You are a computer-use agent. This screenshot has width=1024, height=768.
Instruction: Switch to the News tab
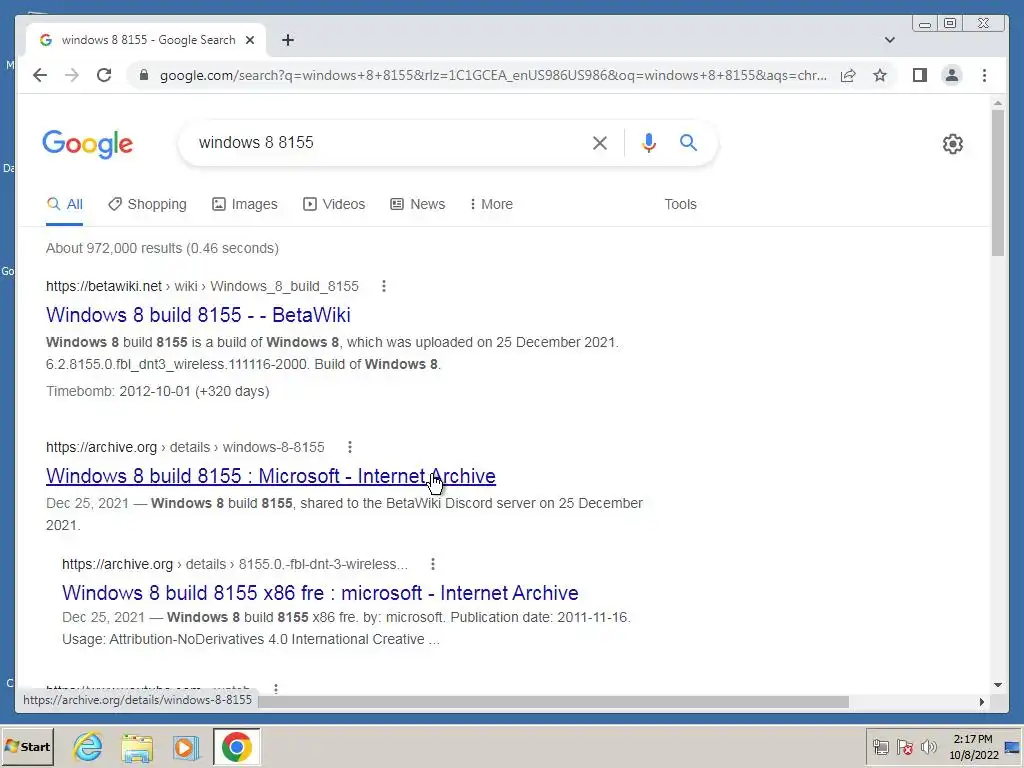[x=418, y=204]
